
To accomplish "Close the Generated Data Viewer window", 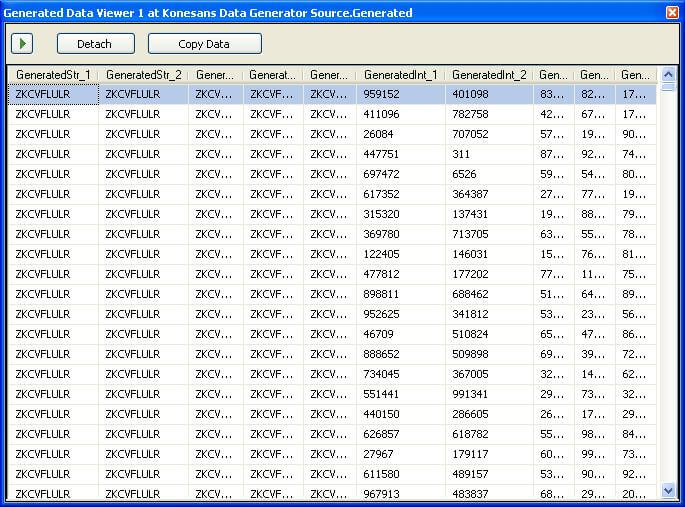I will (672, 12).
